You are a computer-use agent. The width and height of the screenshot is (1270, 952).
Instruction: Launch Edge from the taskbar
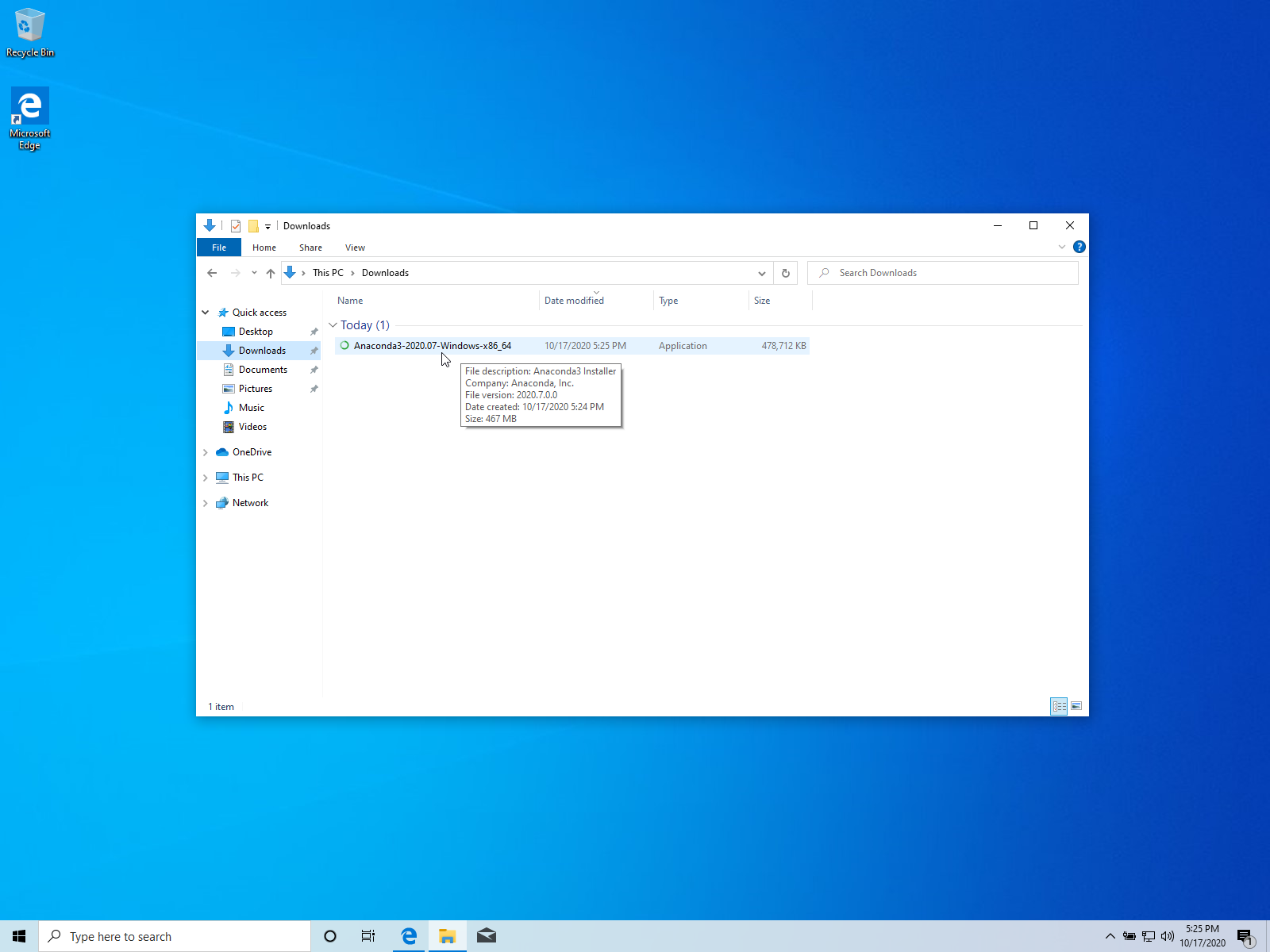click(409, 936)
